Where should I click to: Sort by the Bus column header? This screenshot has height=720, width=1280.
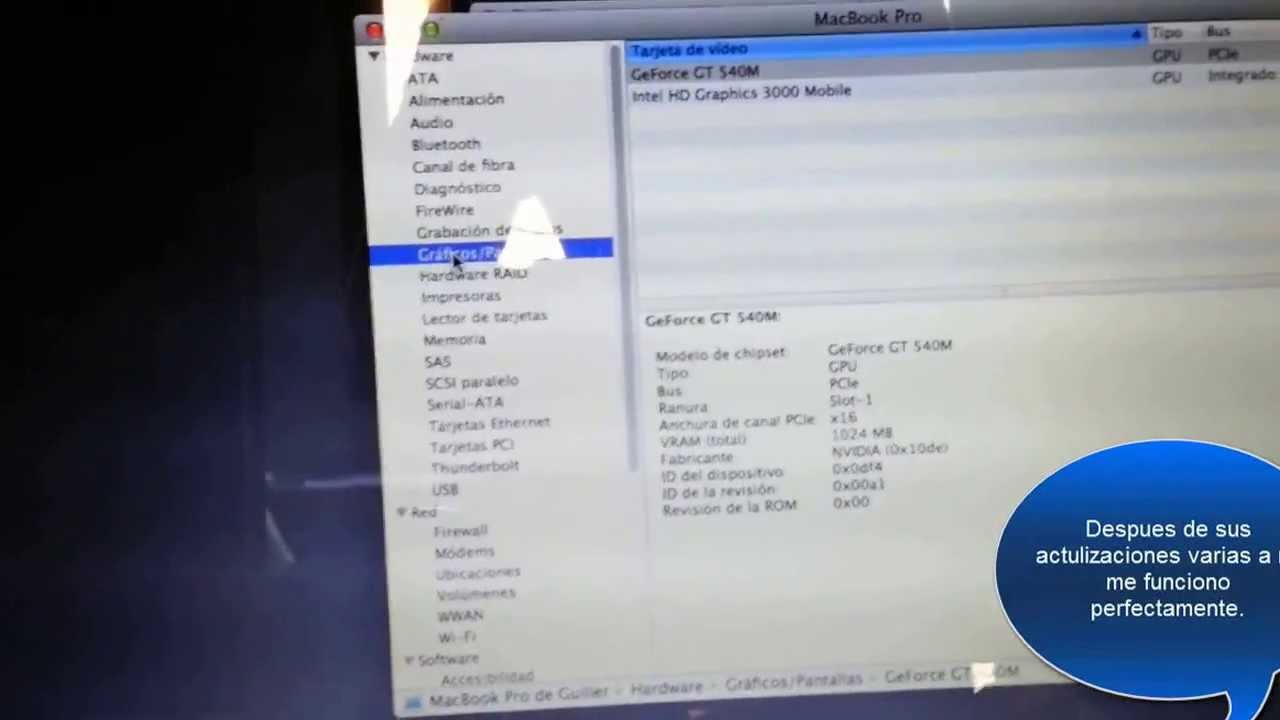1218,33
